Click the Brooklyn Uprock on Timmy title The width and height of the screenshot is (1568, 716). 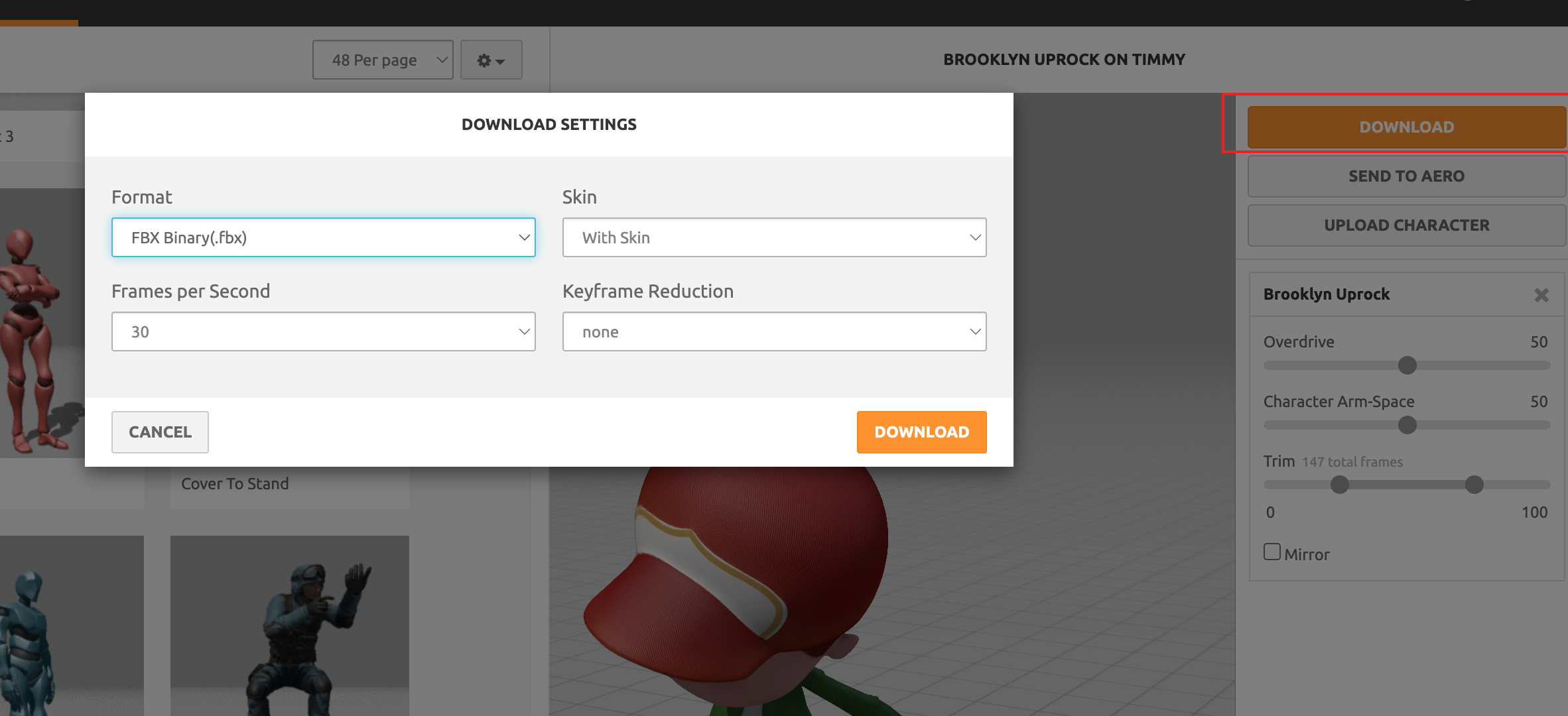point(1064,60)
